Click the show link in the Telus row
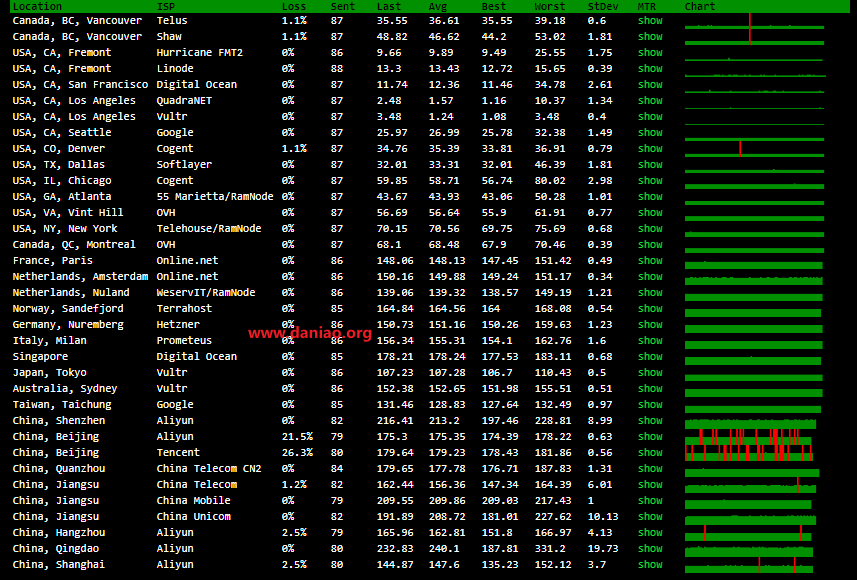 pyautogui.click(x=650, y=21)
